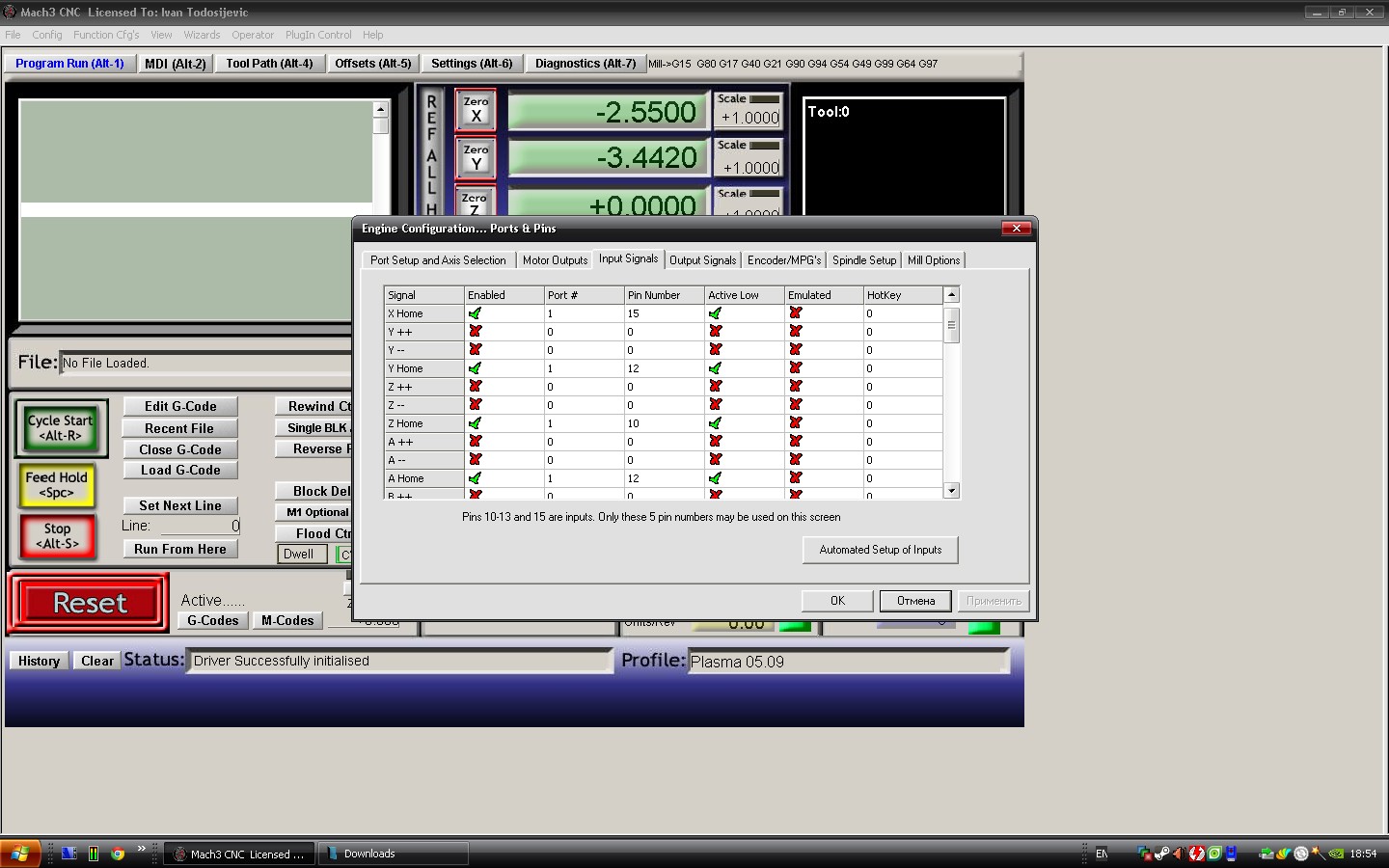Click signal table scrollbar up arrow
Screen dimensions: 1389x868
(x=952, y=295)
